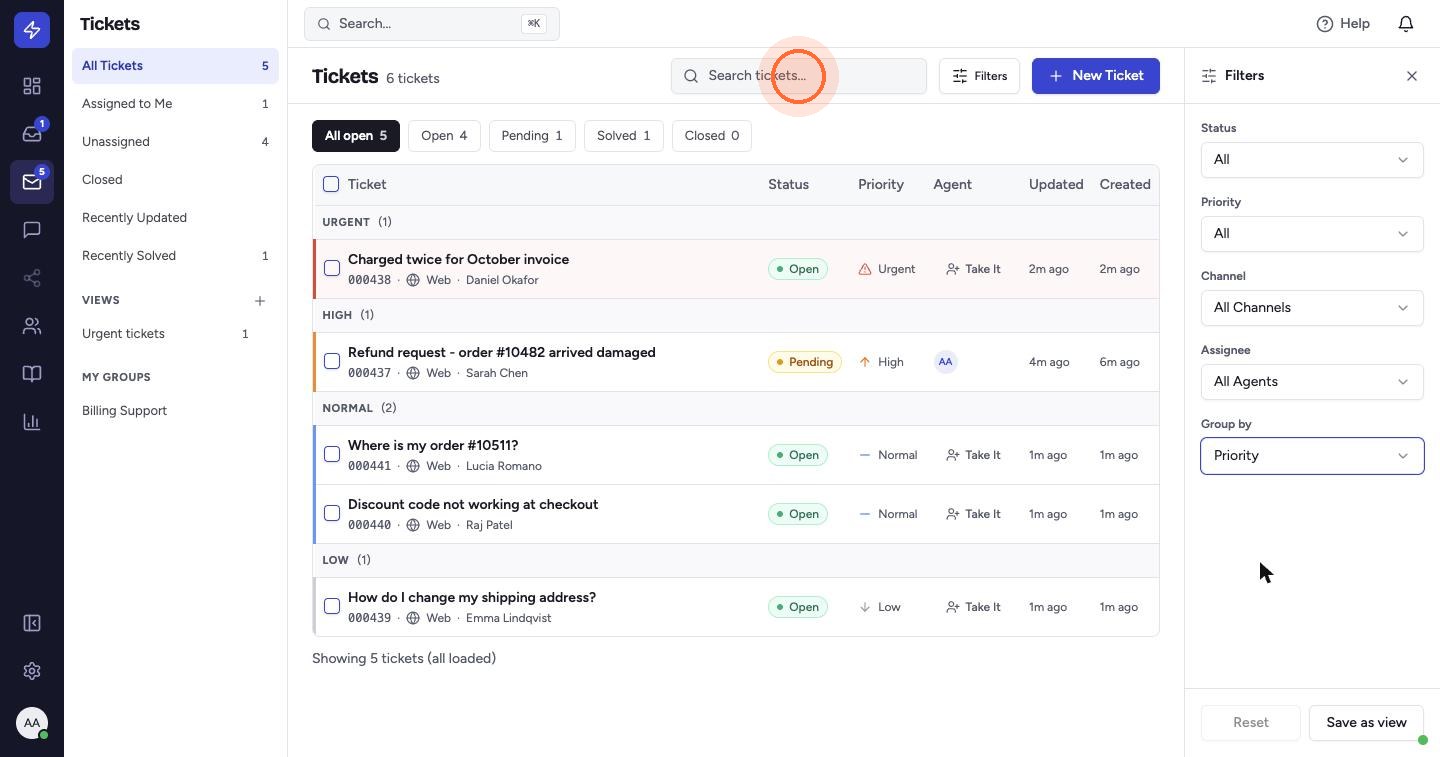
Task: Collapse the sidebar with the panel icon
Action: coord(32,623)
